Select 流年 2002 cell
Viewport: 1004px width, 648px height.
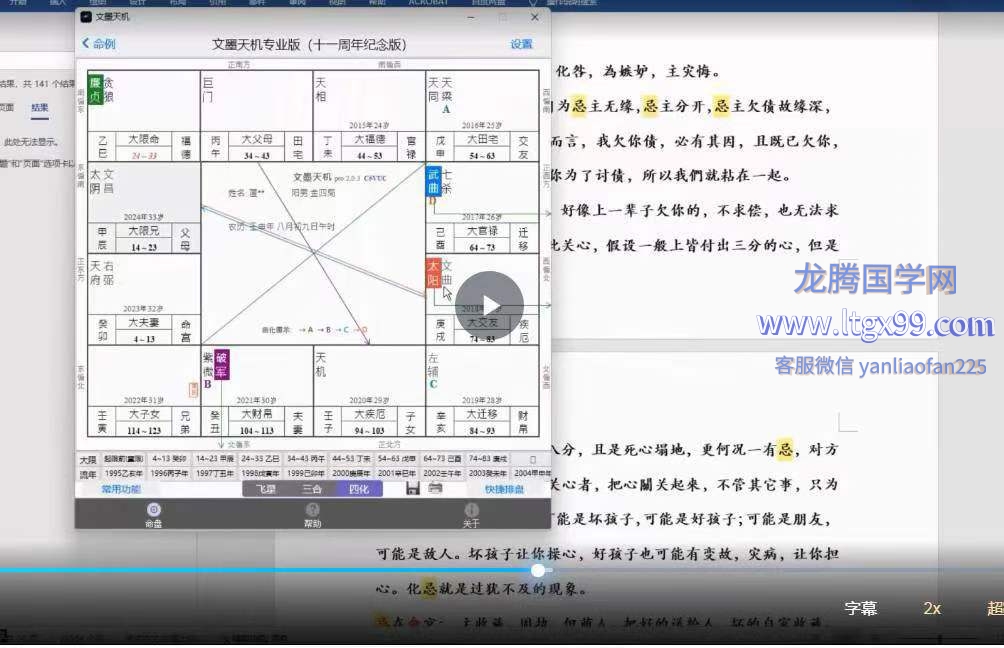click(442, 474)
